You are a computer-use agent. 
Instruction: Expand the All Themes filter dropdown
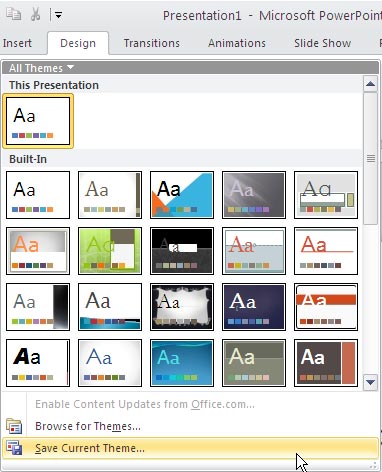tap(41, 68)
